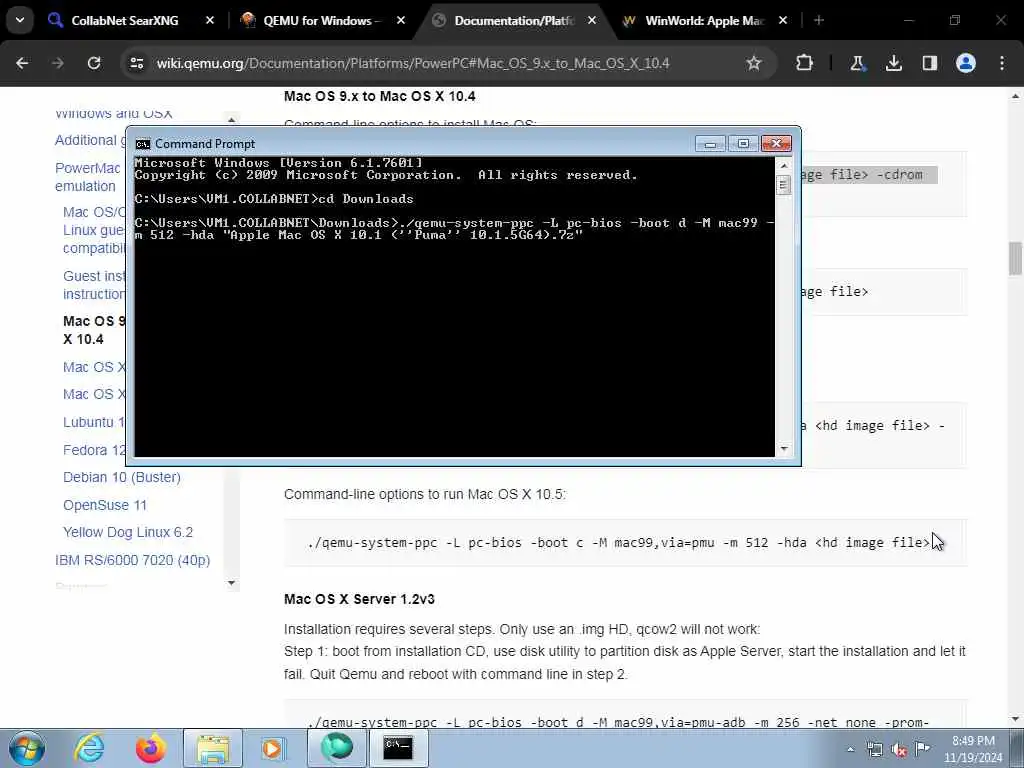1024x768 pixels.
Task: Close the QEMU for Windows tab
Action: pyautogui.click(x=401, y=21)
